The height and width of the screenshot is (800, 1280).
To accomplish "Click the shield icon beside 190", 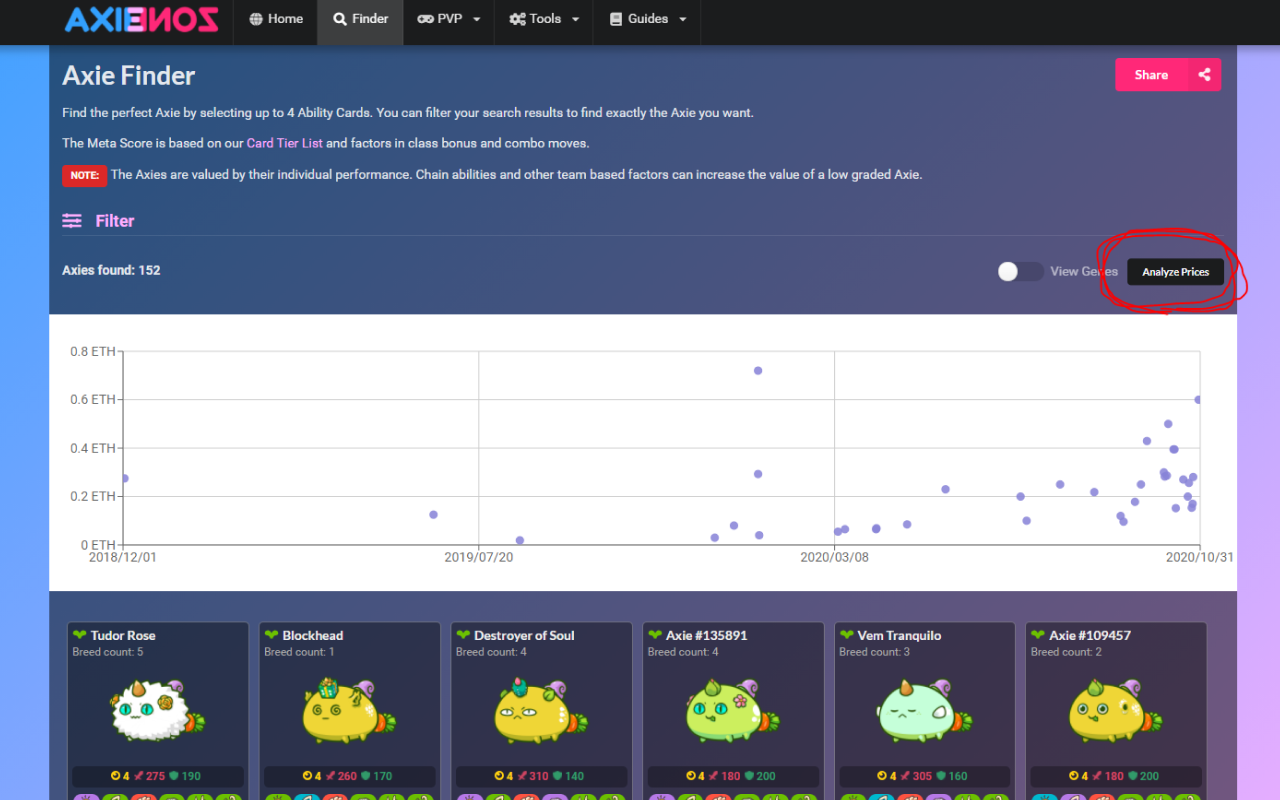I will [174, 776].
